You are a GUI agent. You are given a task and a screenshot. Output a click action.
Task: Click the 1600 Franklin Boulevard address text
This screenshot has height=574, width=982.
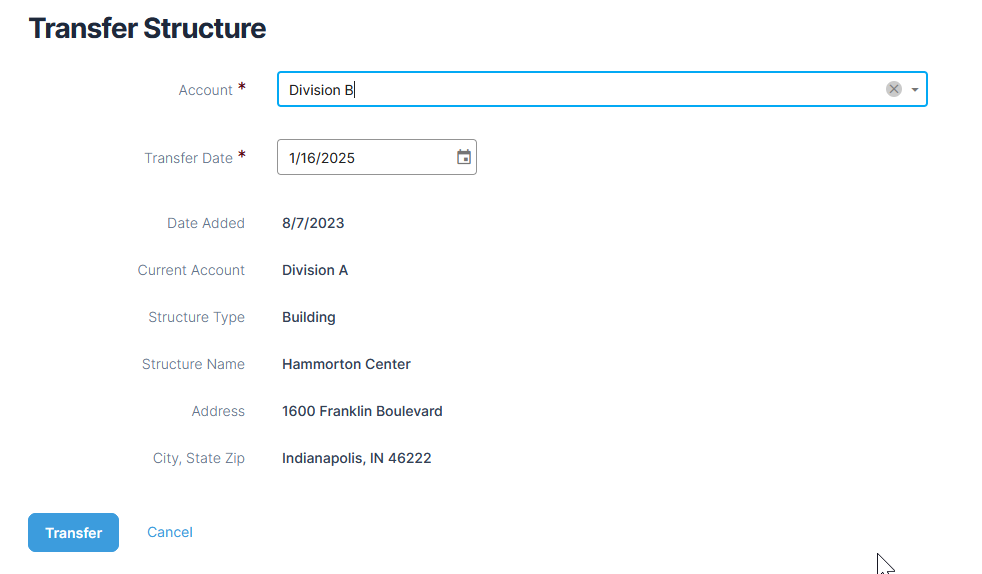pyautogui.click(x=362, y=411)
